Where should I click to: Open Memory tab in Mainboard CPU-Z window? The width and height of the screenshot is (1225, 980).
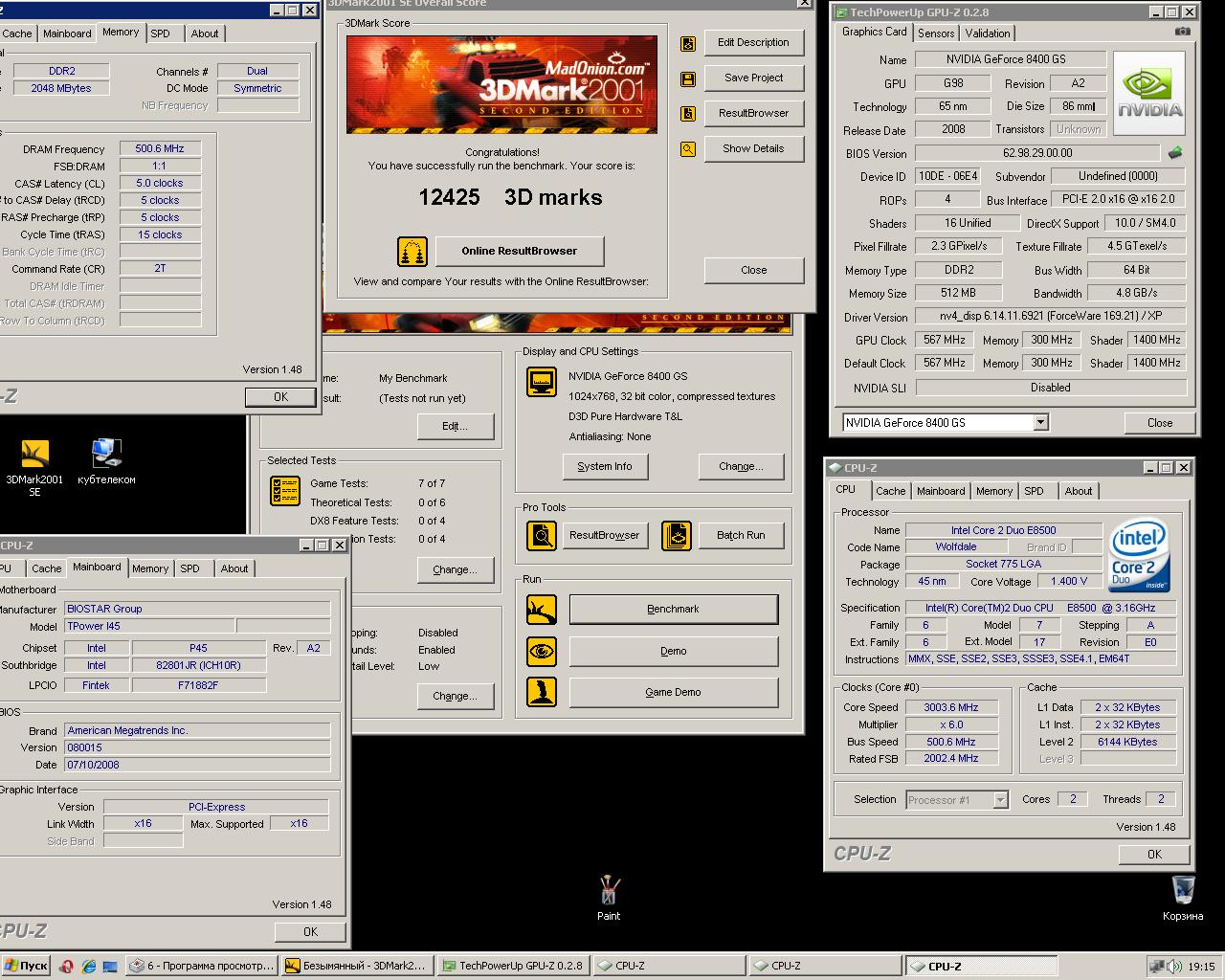(150, 568)
